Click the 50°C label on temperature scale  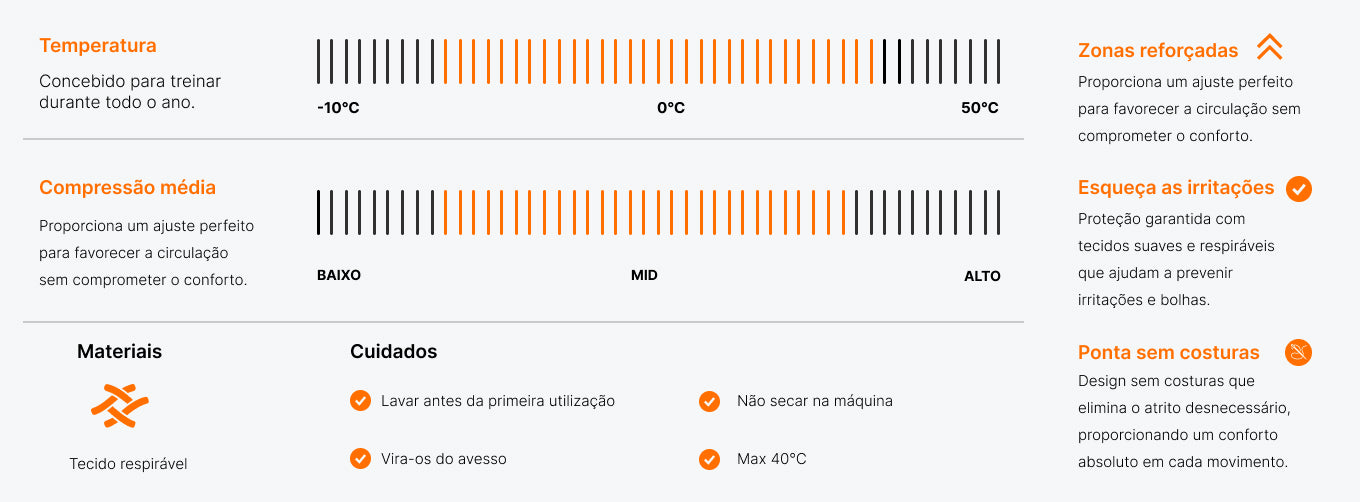click(x=980, y=108)
